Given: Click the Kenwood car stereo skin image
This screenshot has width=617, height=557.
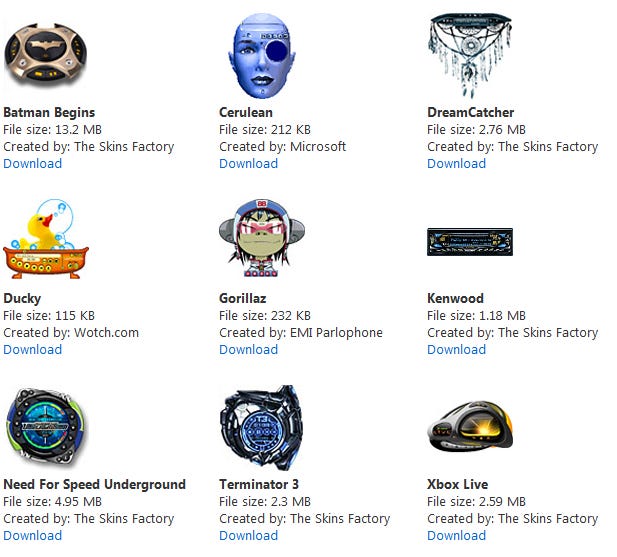Looking at the screenshot, I should pyautogui.click(x=470, y=242).
